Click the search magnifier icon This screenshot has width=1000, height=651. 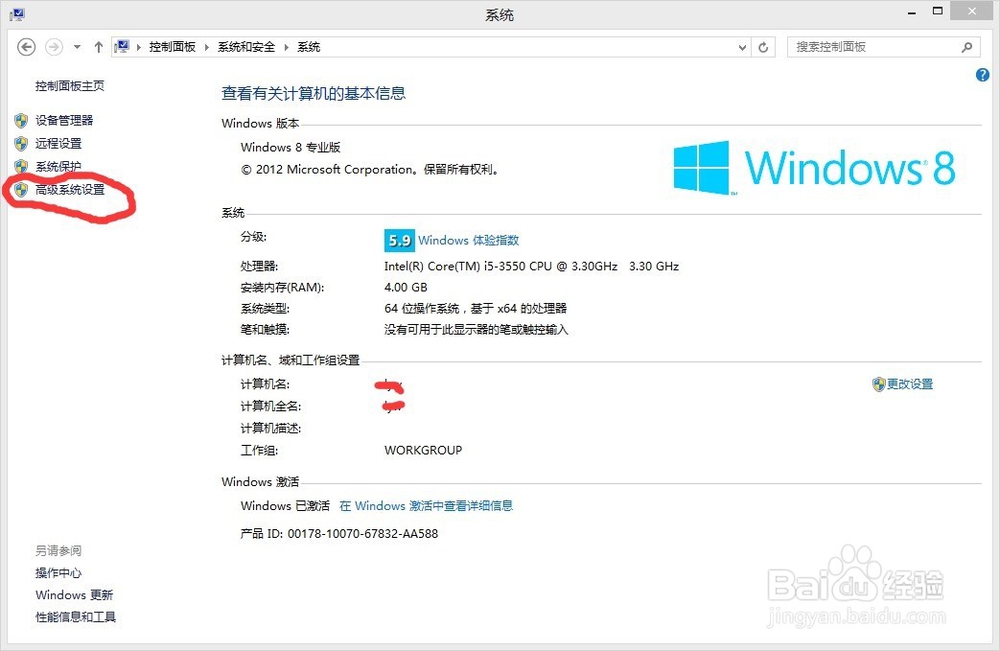(965, 46)
